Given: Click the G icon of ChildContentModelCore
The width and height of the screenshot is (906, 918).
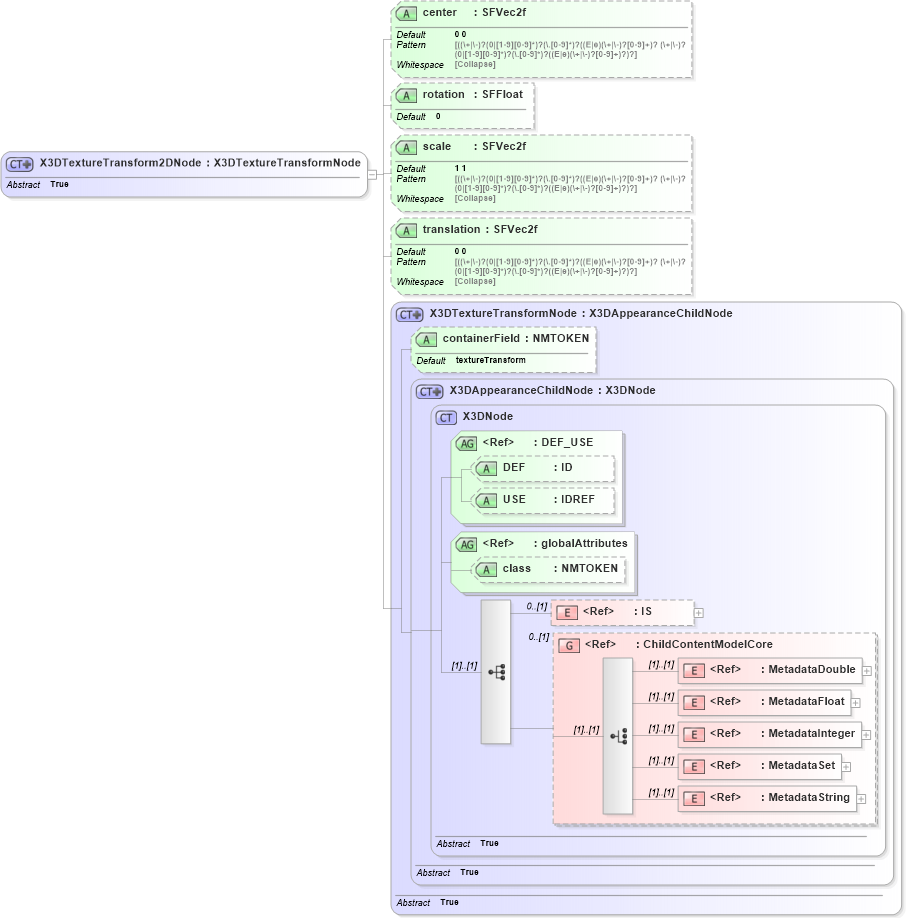Looking at the screenshot, I should 569,646.
